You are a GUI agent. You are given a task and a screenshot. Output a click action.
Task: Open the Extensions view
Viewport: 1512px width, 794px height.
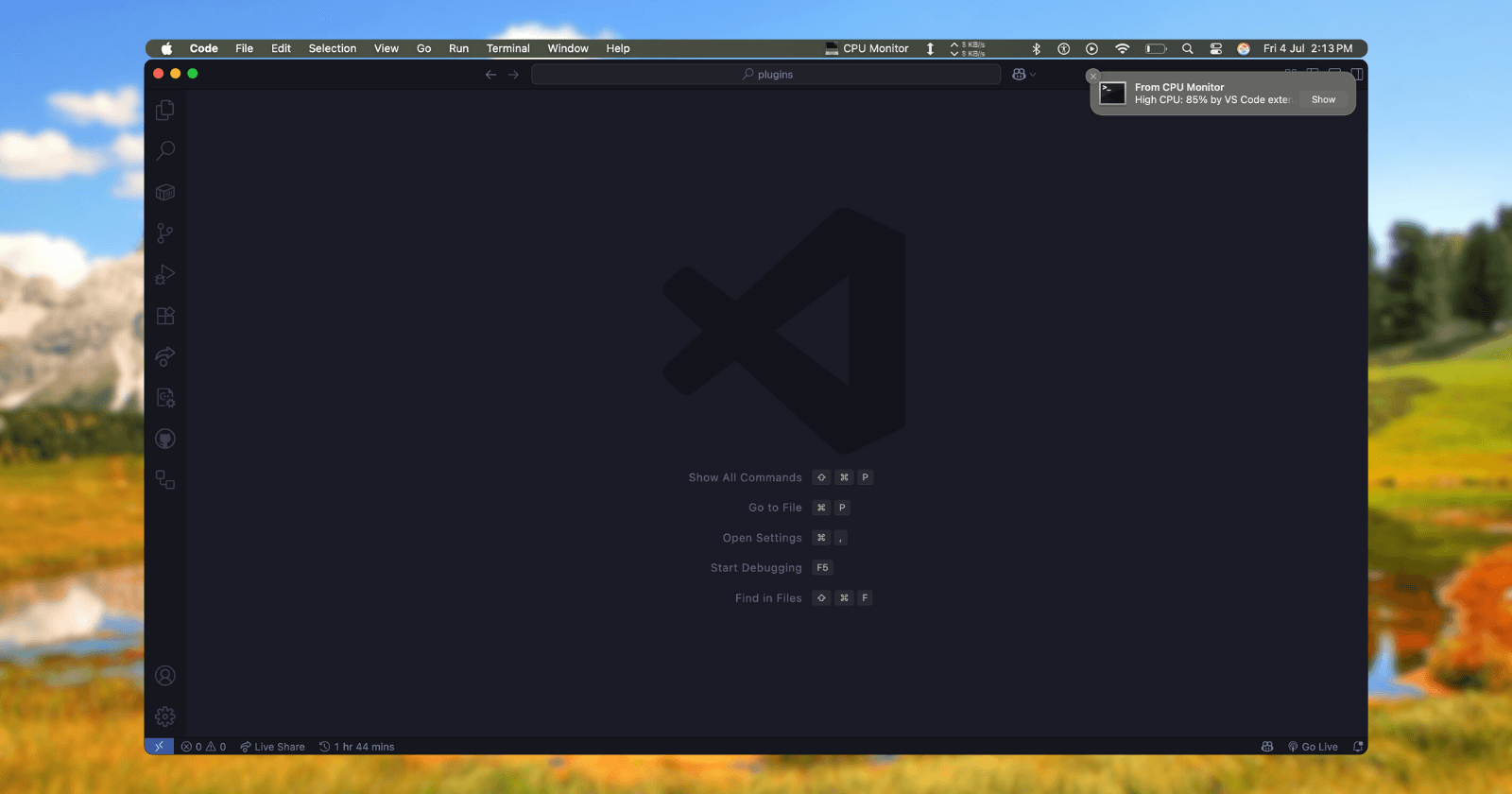click(x=165, y=316)
